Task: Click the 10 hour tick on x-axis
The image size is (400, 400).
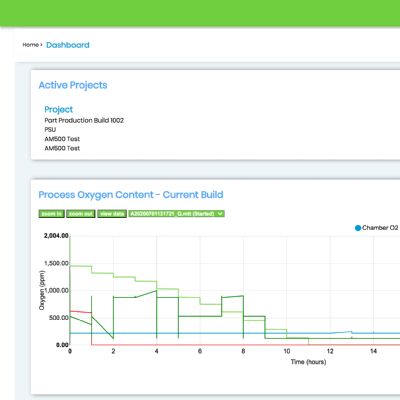Action: [287, 351]
